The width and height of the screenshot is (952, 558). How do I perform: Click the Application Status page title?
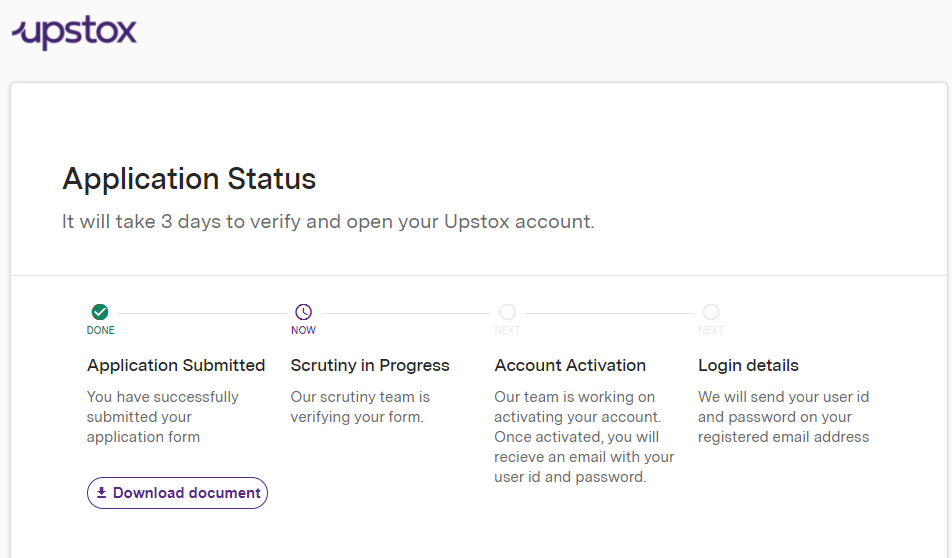tap(189, 179)
